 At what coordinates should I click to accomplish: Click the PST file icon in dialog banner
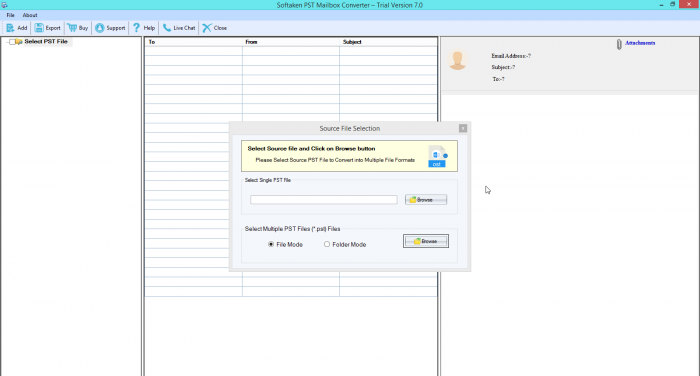[437, 156]
